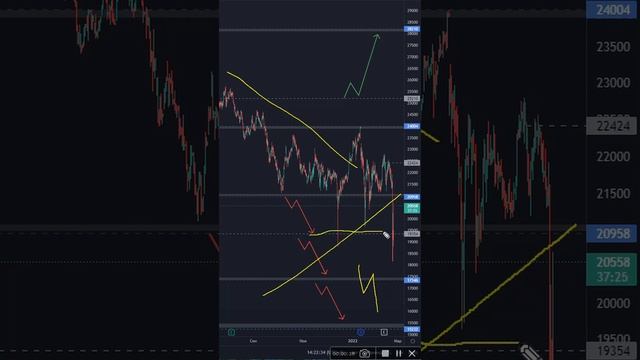Select the 17346 blue price label
640x360 pixels.
[x=411, y=280]
